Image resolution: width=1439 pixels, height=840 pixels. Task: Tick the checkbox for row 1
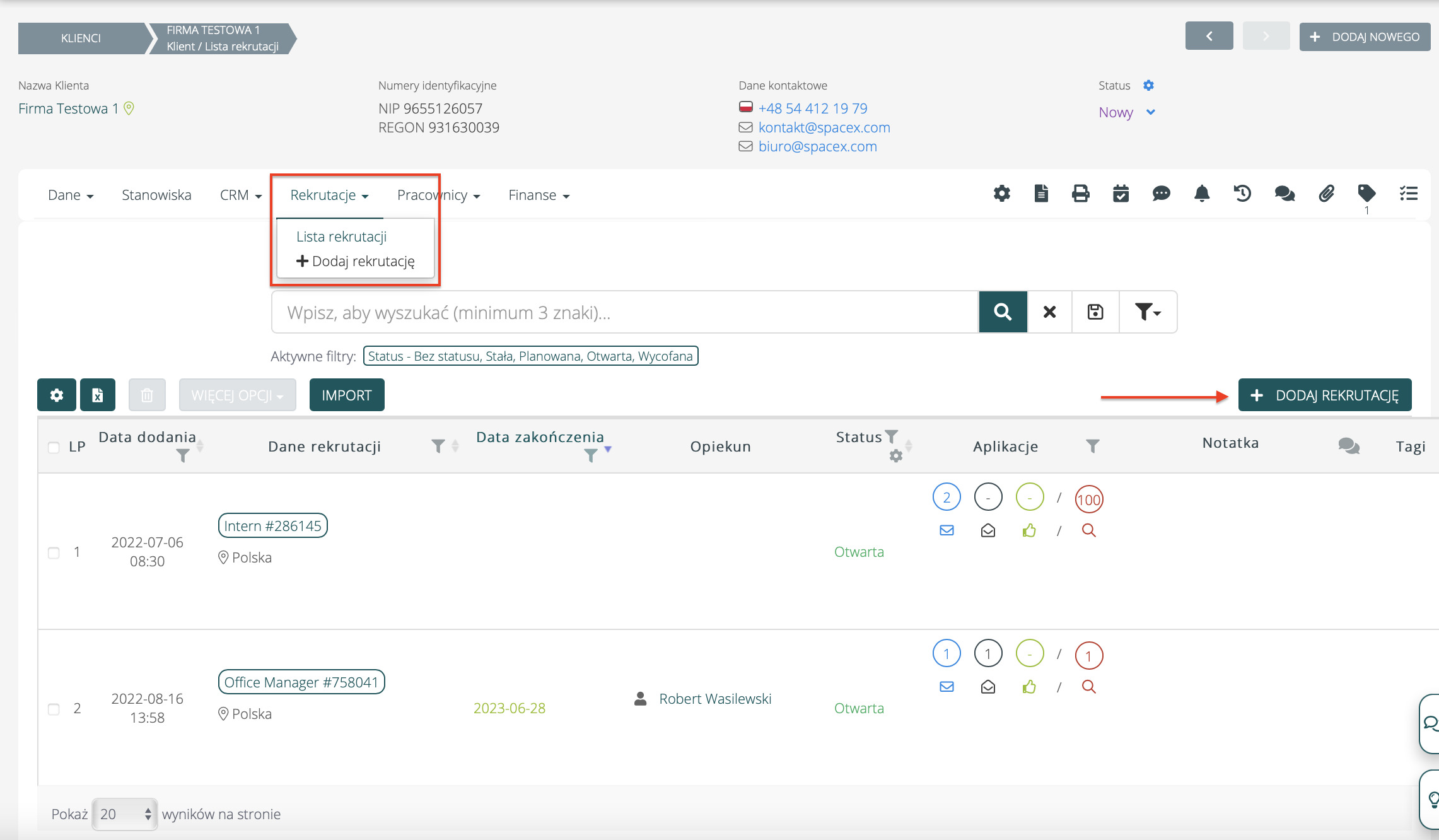click(54, 553)
